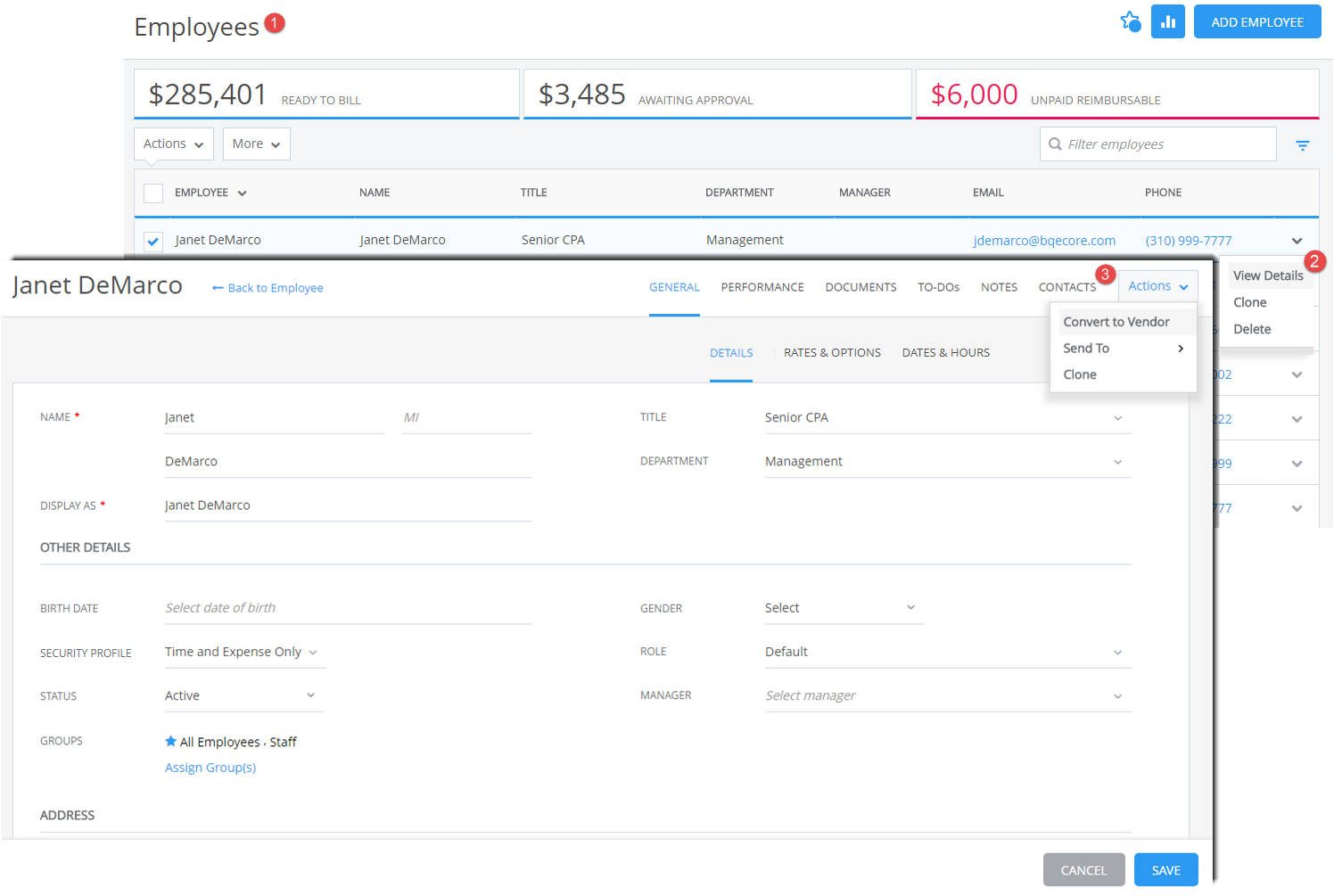Click the search magnifier in Filter employees

pos(1055,144)
